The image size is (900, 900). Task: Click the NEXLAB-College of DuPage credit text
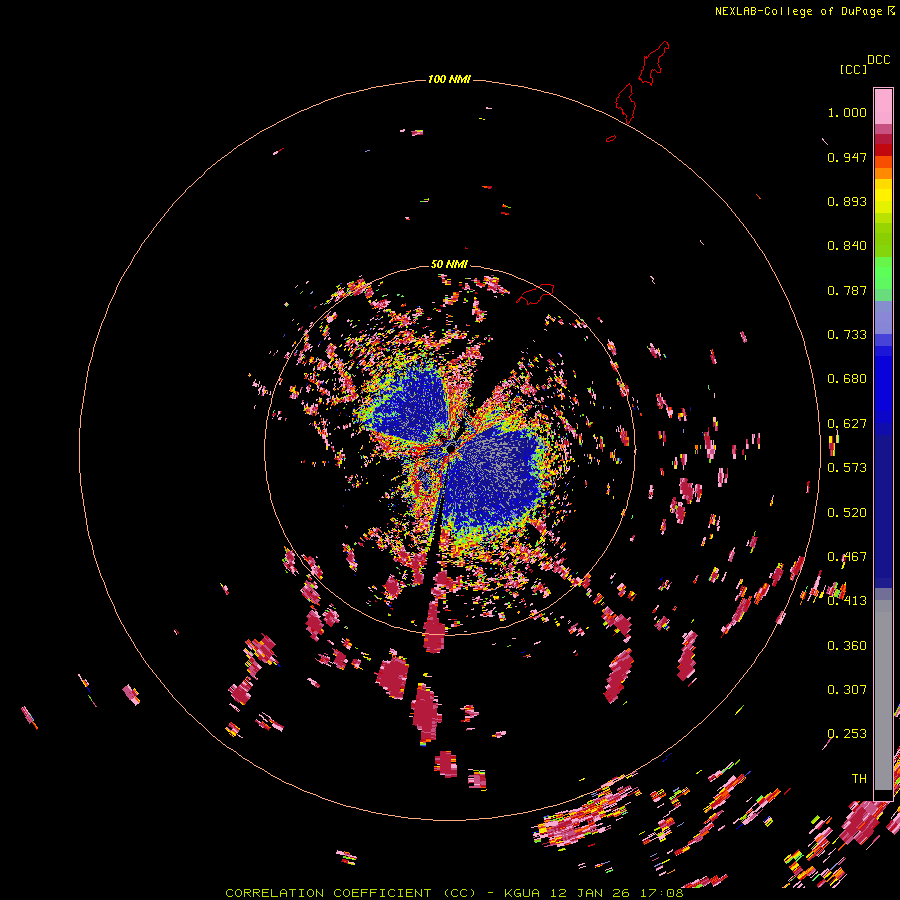click(798, 11)
